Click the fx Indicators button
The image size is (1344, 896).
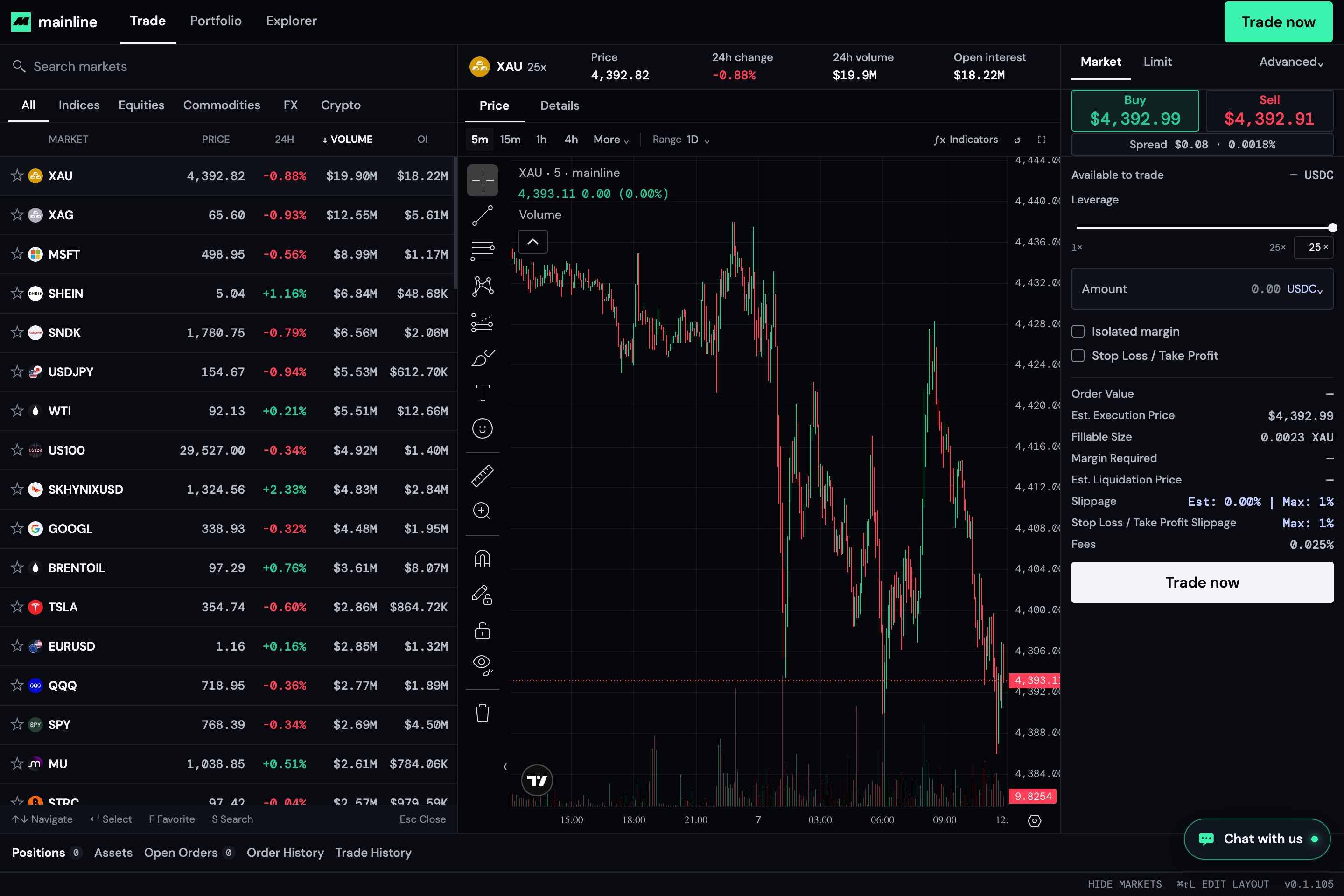[x=966, y=140]
